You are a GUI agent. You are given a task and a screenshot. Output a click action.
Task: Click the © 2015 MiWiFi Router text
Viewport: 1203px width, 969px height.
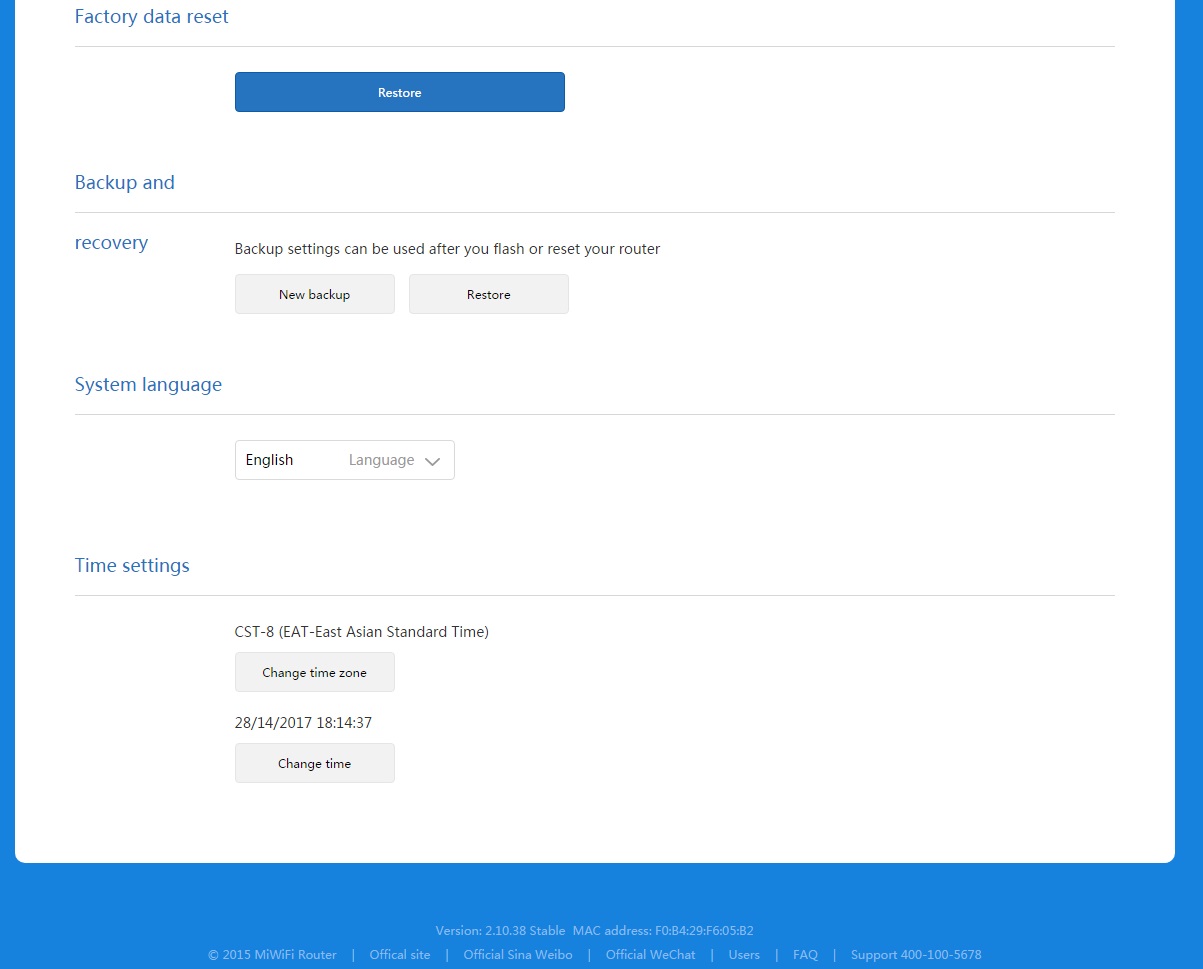[x=272, y=955]
